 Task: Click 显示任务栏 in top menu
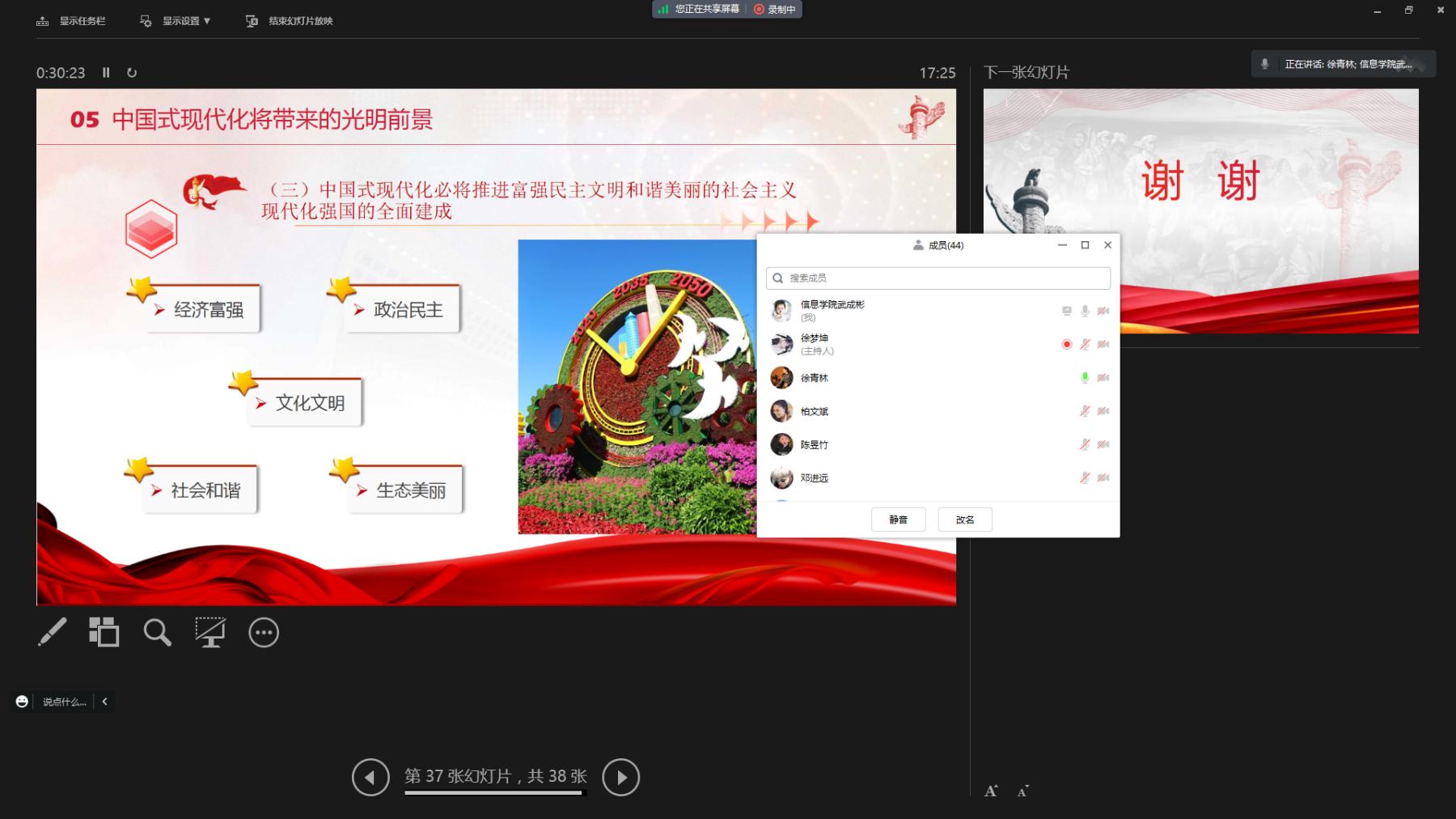[72, 21]
